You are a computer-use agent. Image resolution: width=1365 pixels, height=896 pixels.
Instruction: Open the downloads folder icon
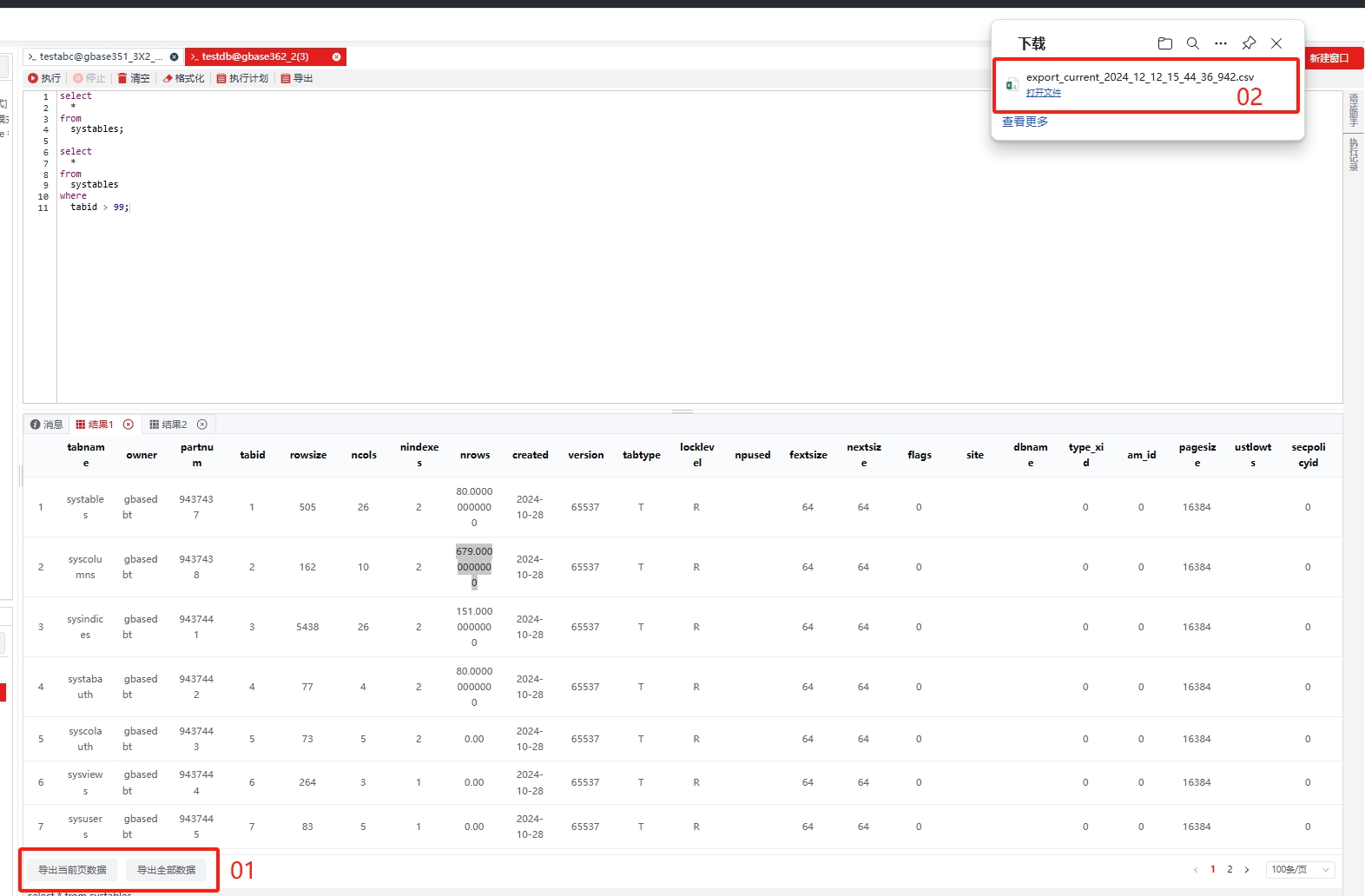[x=1165, y=43]
